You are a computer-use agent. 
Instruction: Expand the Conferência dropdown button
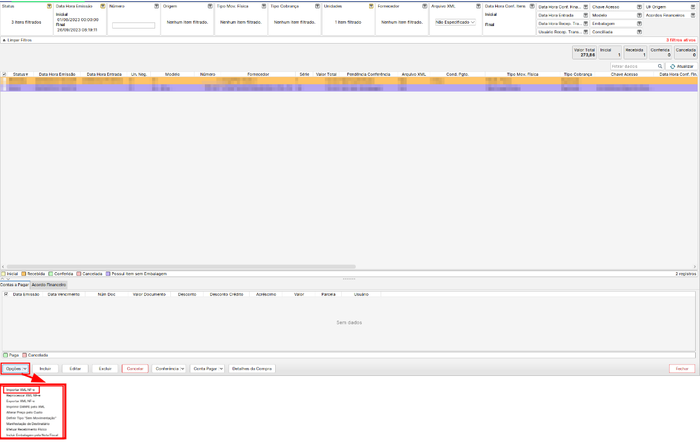[x=168, y=368]
